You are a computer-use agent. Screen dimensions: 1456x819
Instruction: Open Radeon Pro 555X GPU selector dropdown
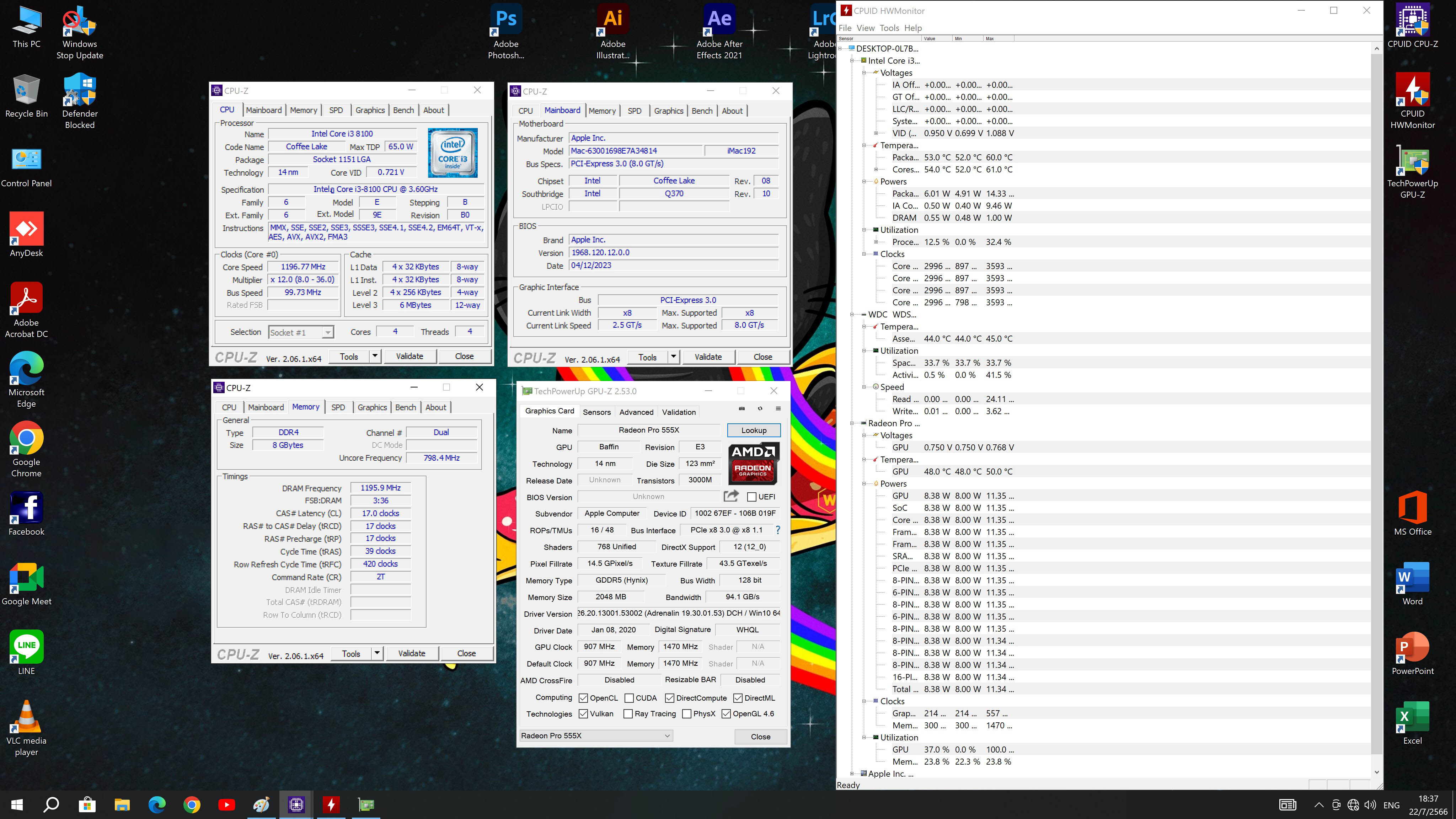[596, 736]
